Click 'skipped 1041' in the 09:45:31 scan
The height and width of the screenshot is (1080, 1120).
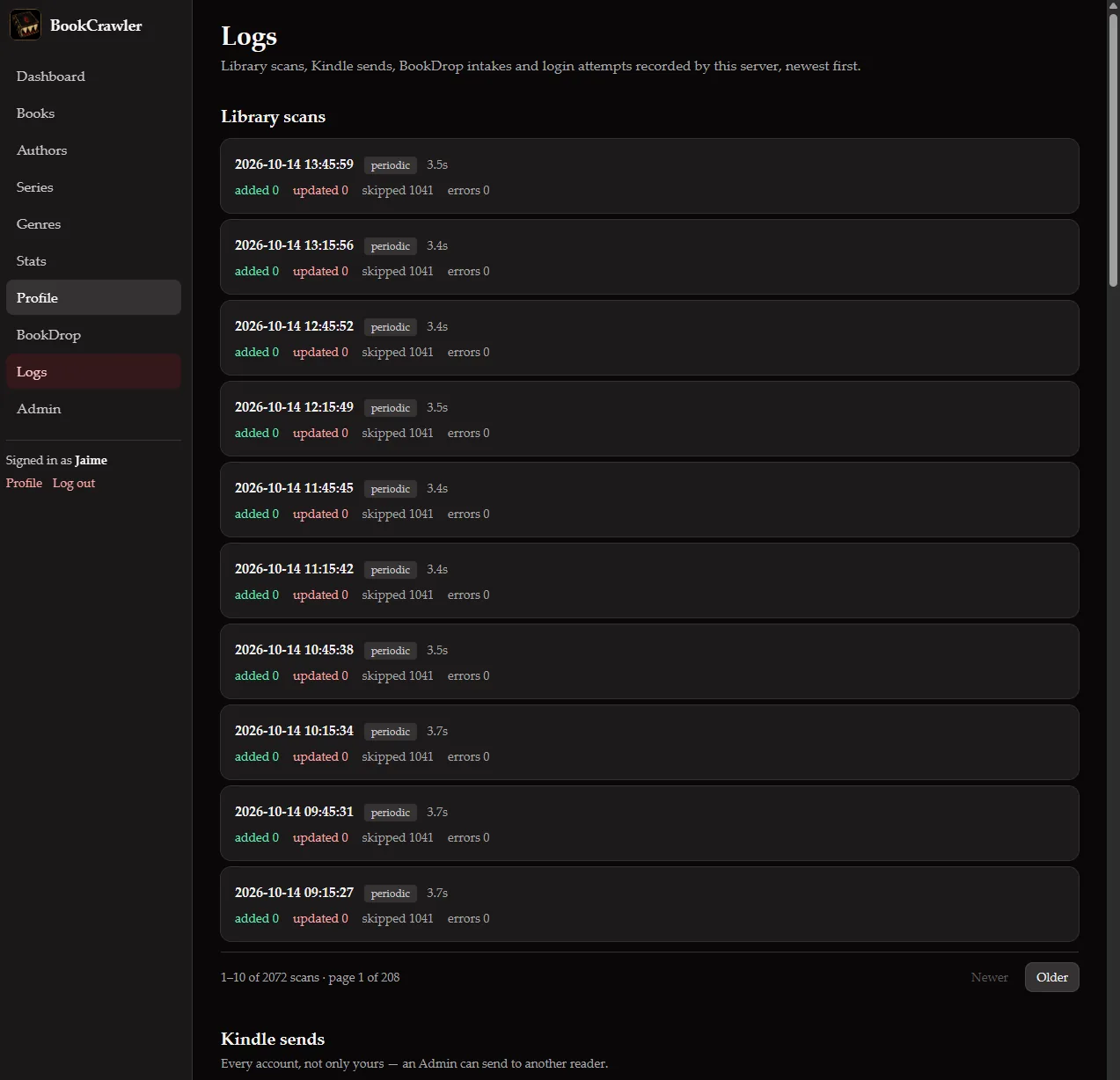coord(398,837)
